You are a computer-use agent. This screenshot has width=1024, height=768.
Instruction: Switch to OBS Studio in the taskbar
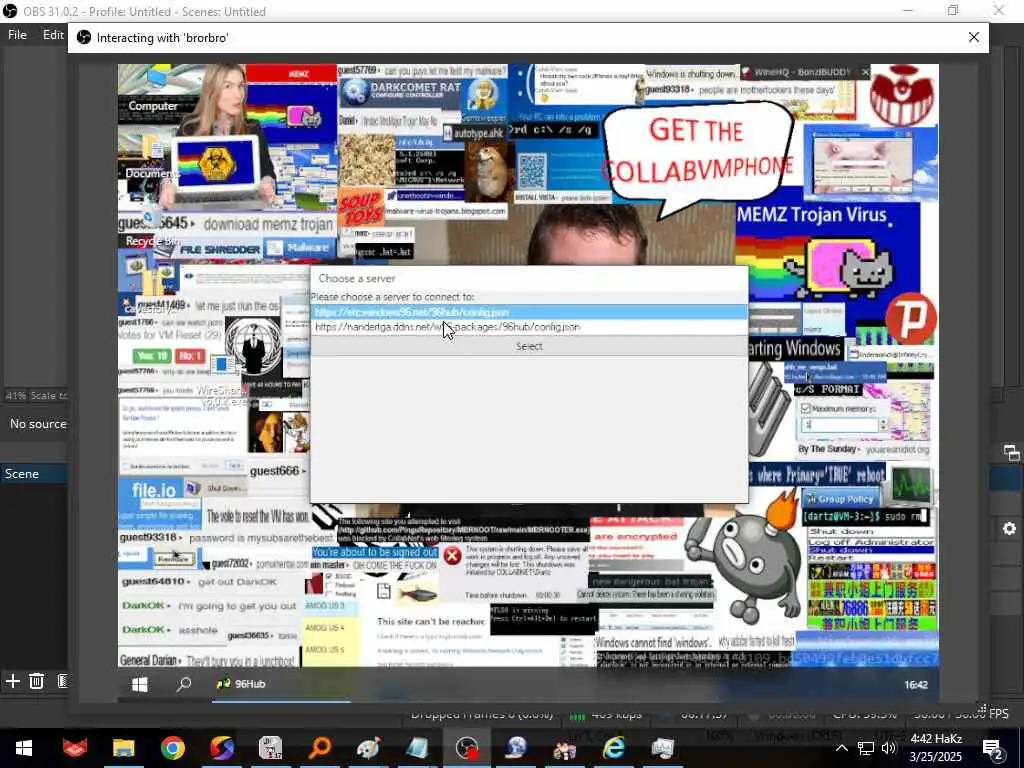467,748
